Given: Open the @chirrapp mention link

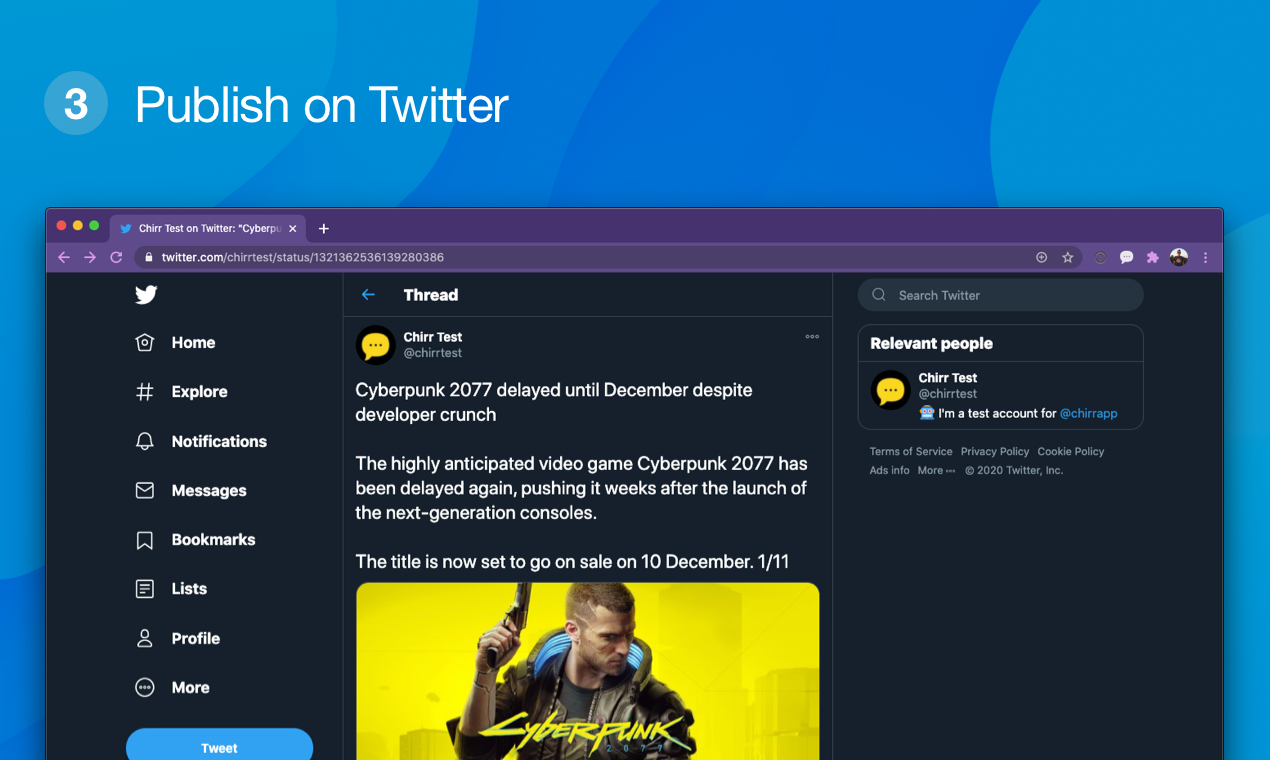Looking at the screenshot, I should coord(1088,413).
